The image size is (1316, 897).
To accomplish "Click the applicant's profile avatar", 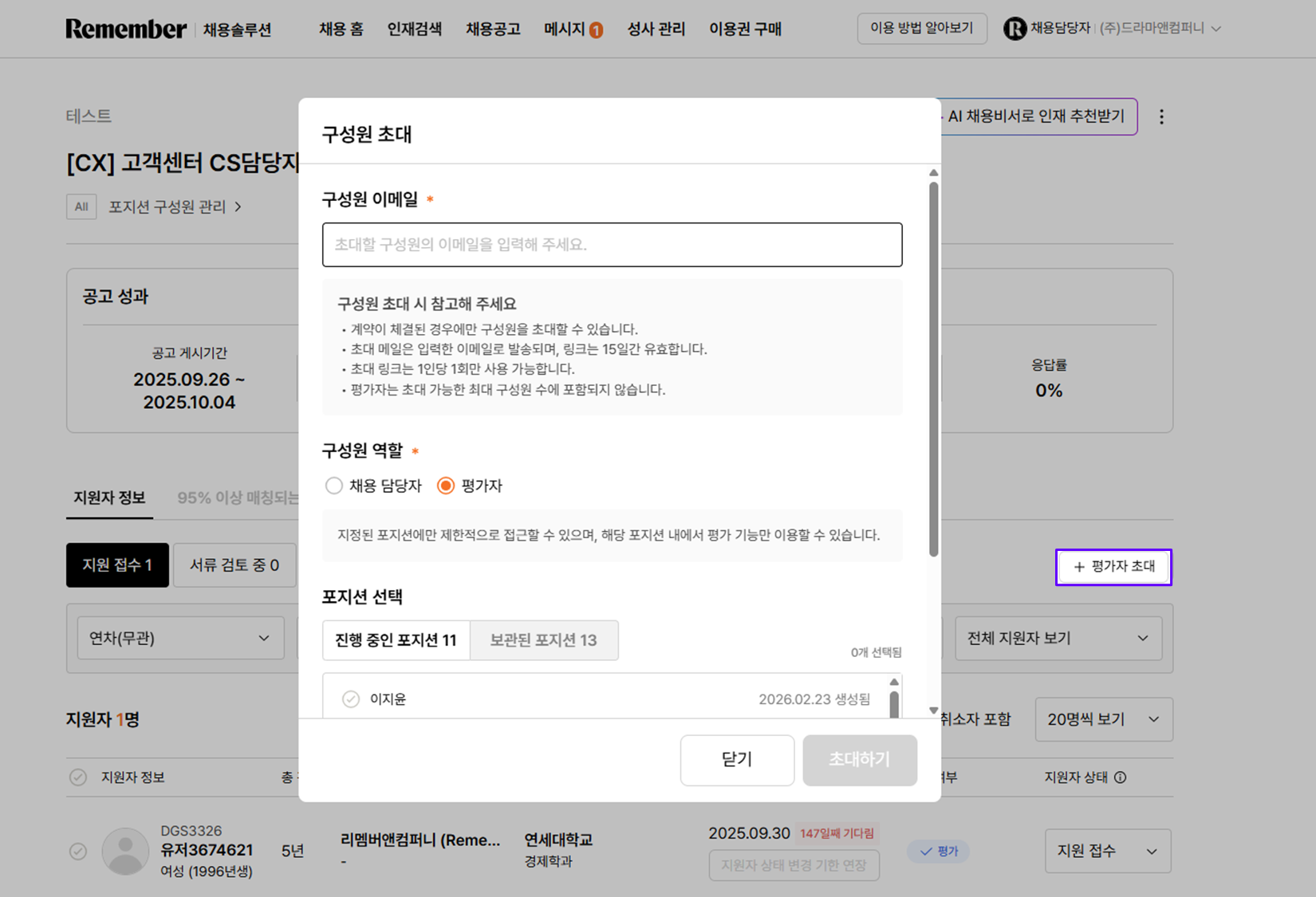I will click(125, 851).
